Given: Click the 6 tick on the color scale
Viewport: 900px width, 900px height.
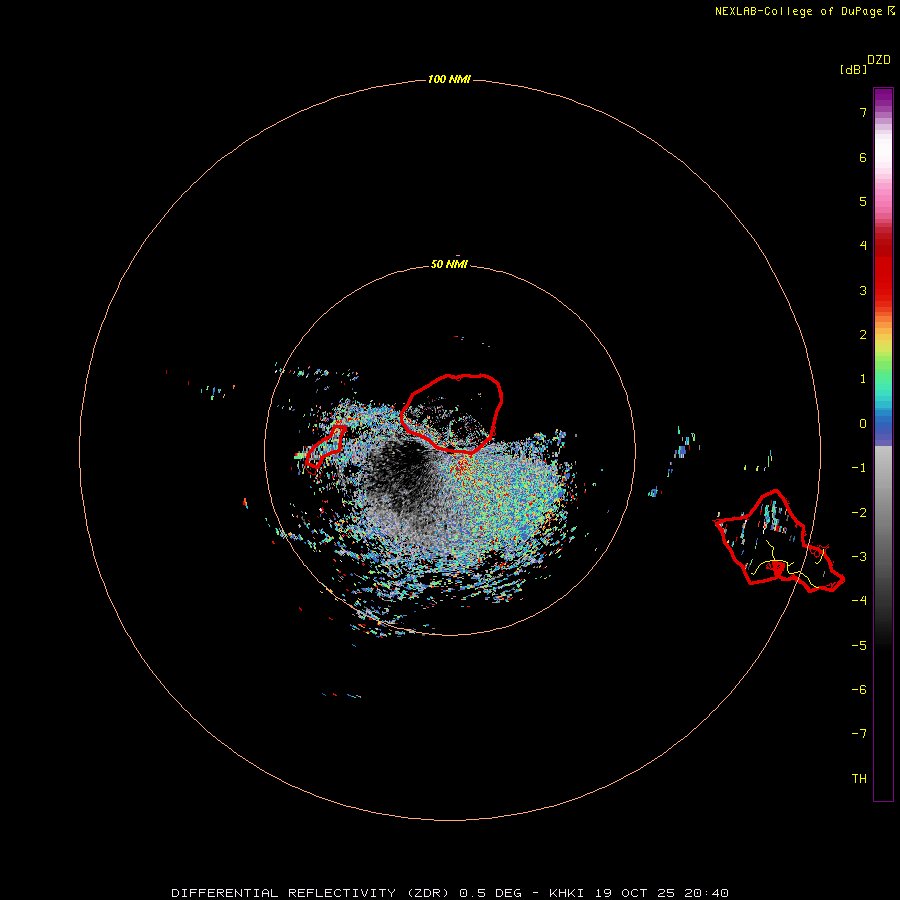Looking at the screenshot, I should click(x=863, y=157).
